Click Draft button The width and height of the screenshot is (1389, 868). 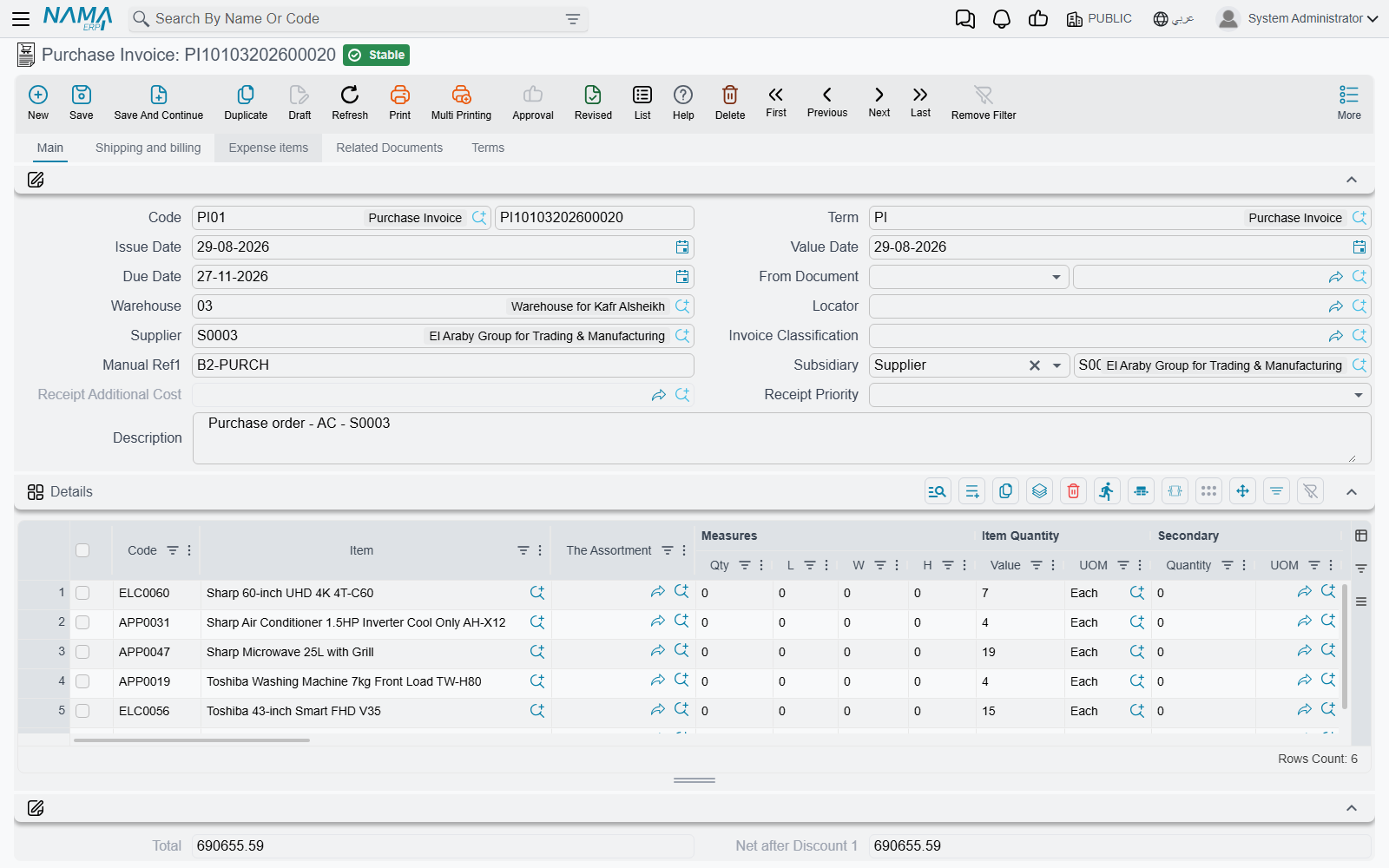[x=300, y=102]
